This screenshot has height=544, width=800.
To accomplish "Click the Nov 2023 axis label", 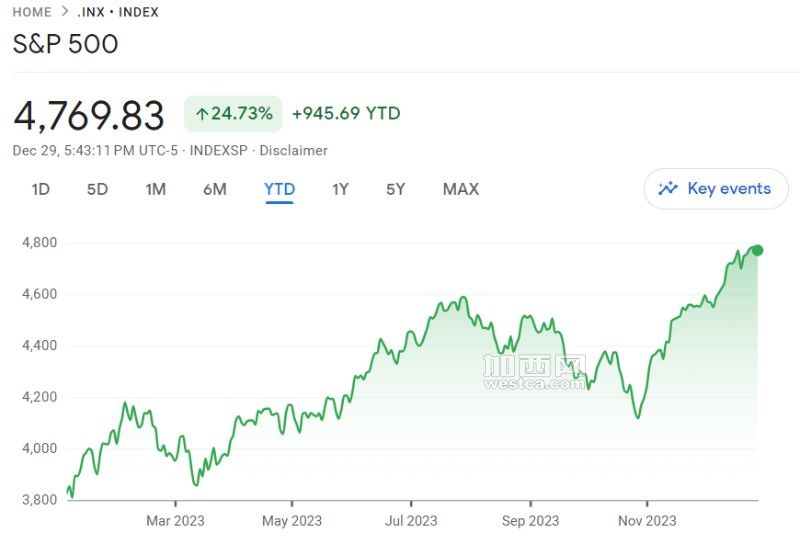I will pos(647,520).
